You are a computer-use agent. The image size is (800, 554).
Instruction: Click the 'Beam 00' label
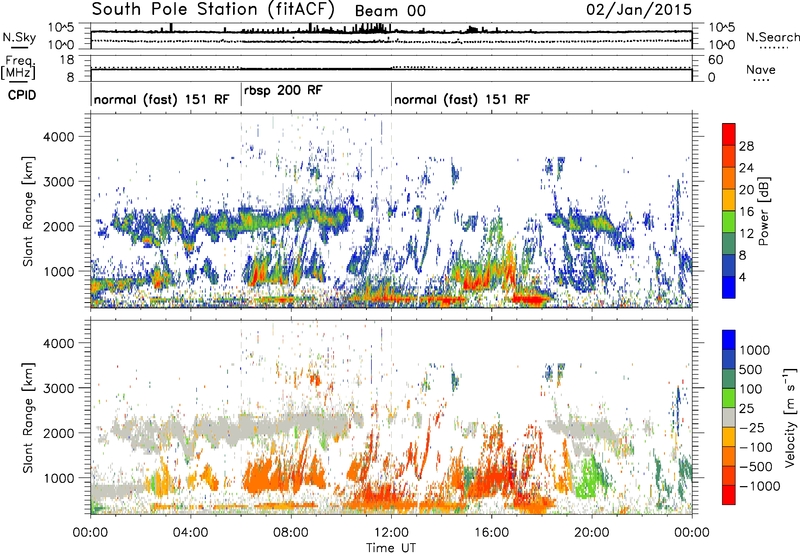[390, 11]
